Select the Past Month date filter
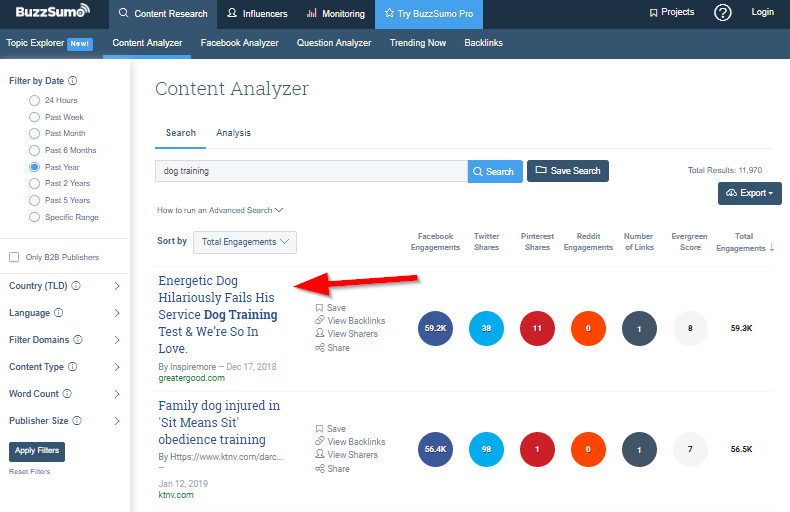790x512 pixels. [x=34, y=134]
